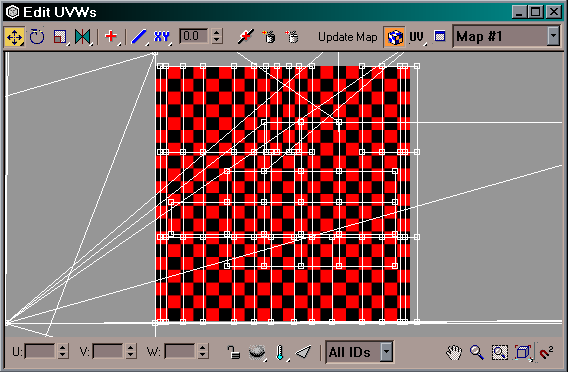Viewport: 568px width, 372px height.
Task: Choose the Mirror tool
Action: click(83, 37)
